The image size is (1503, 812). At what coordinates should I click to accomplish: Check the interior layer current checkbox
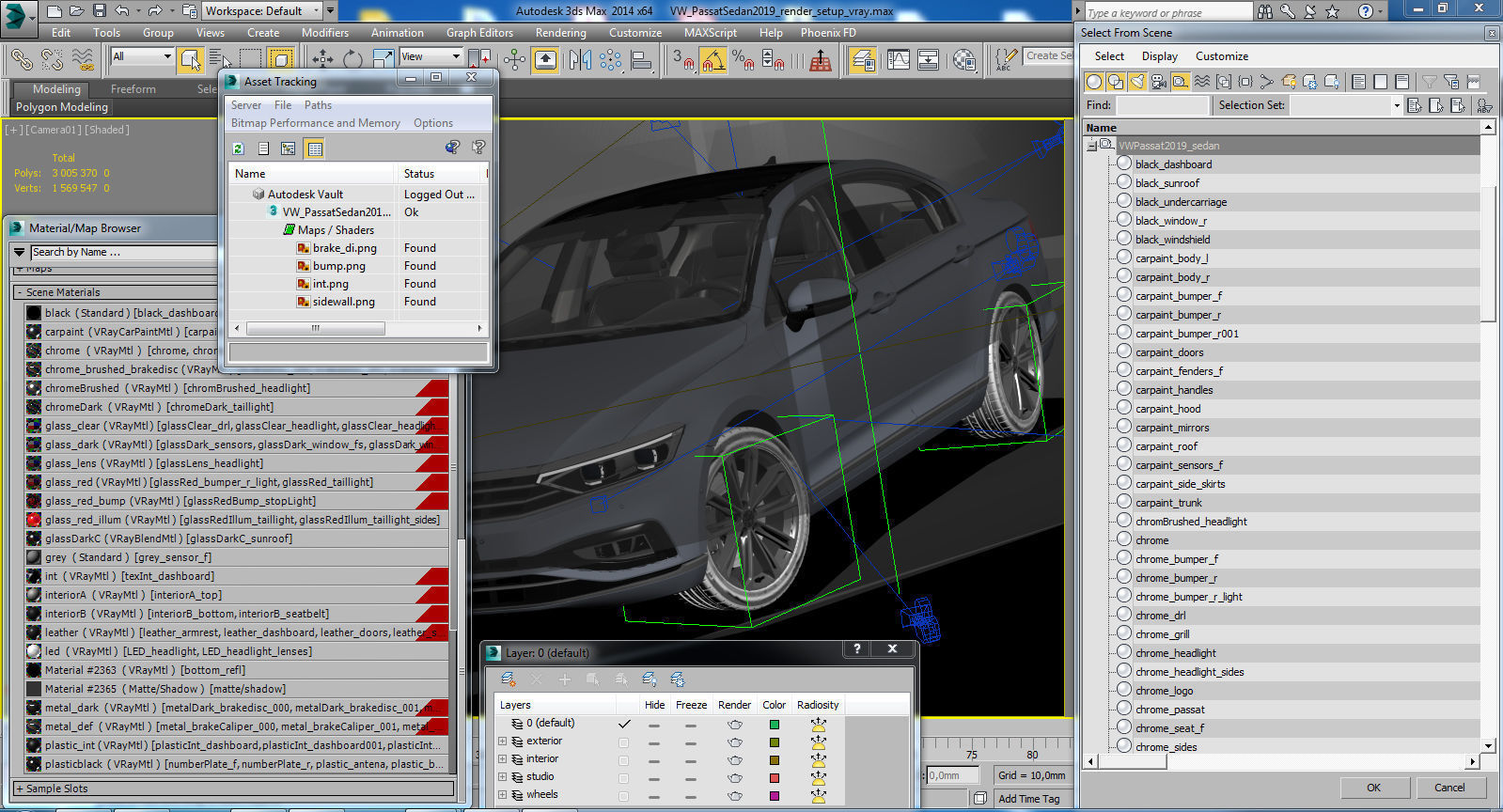(x=624, y=760)
